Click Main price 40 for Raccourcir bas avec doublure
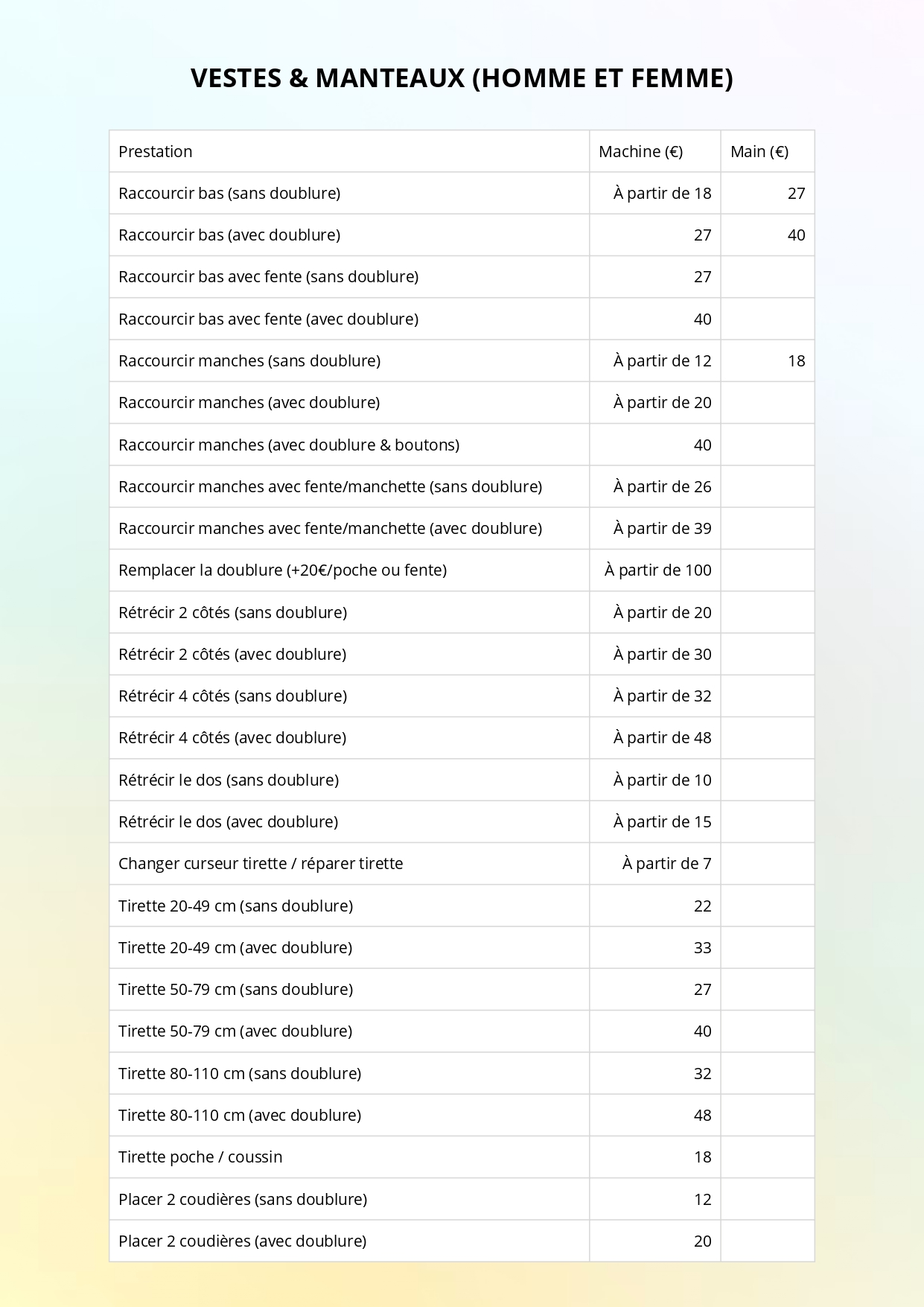This screenshot has height=1307, width=924. point(797,235)
